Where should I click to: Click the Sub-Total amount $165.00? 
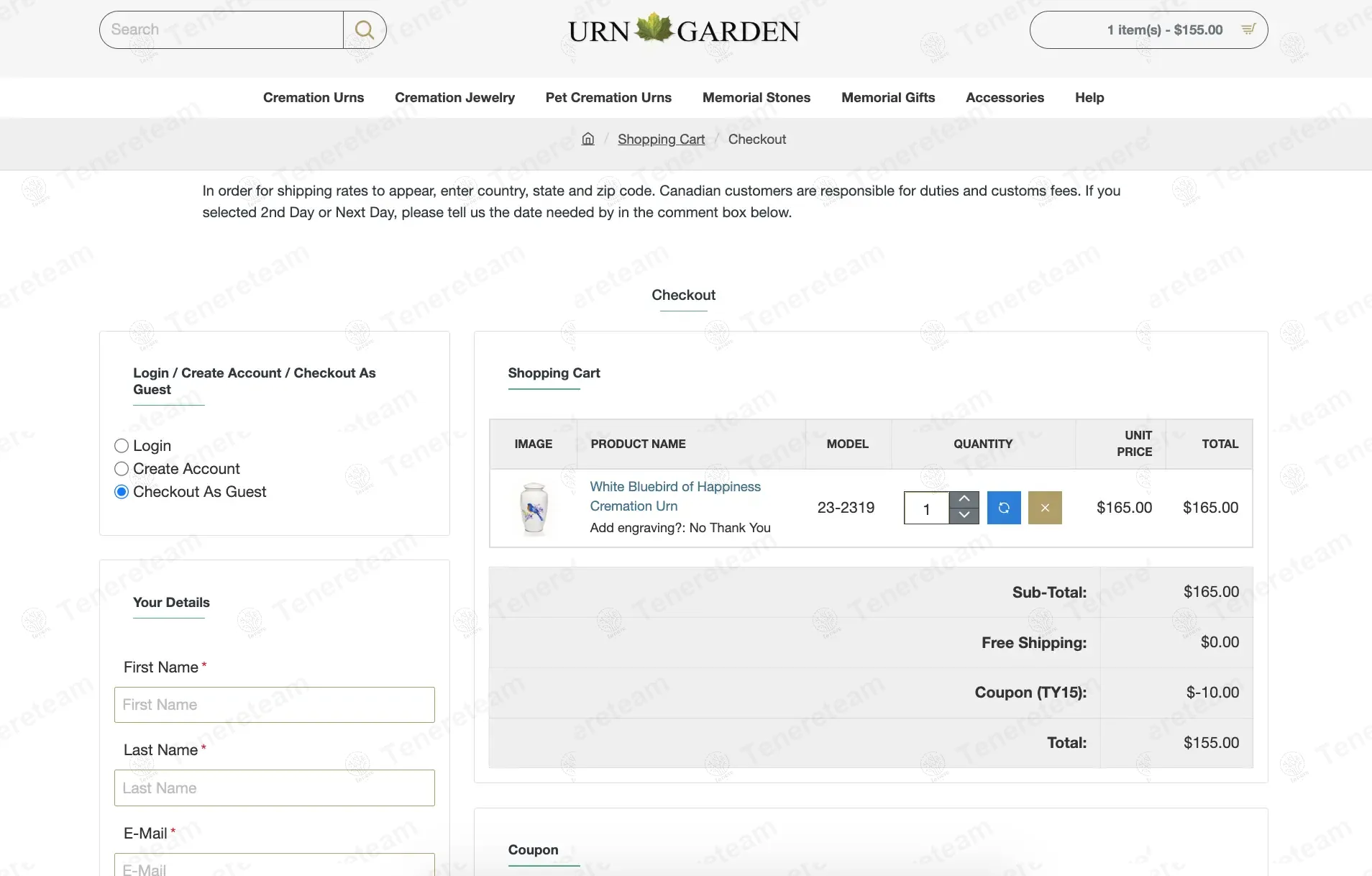pos(1211,592)
